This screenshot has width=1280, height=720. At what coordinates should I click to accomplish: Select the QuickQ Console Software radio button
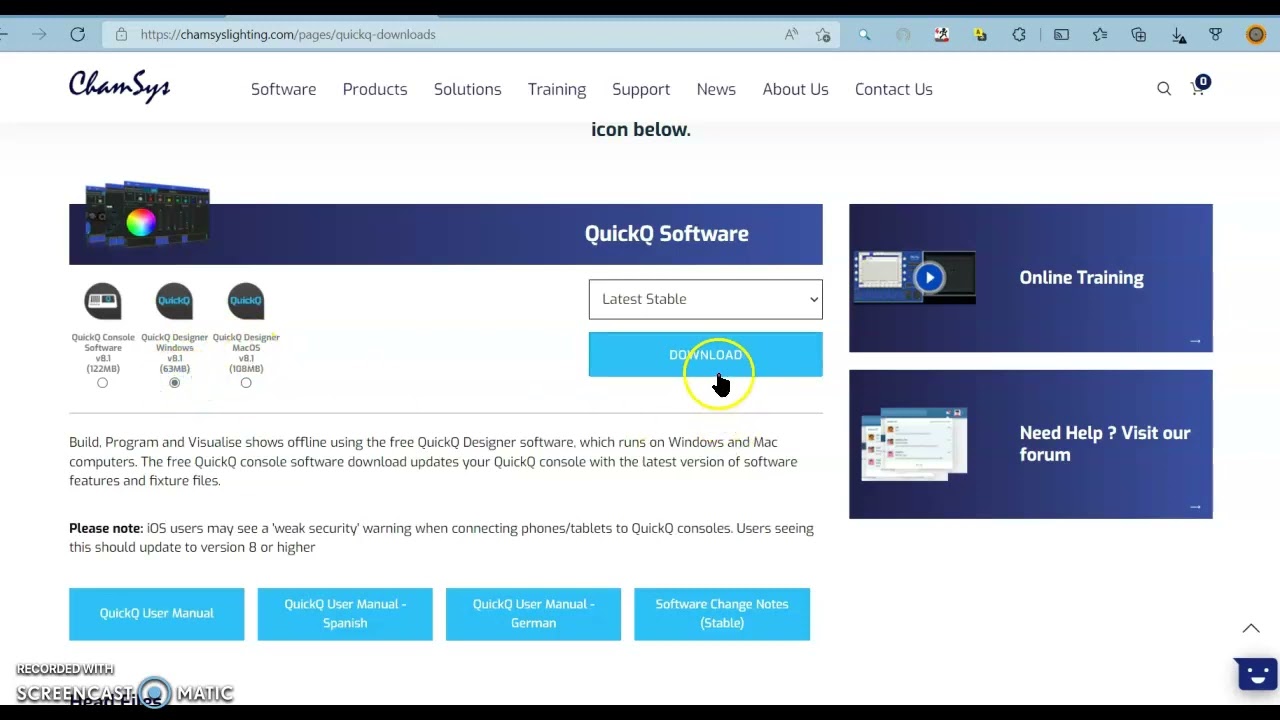(x=102, y=383)
